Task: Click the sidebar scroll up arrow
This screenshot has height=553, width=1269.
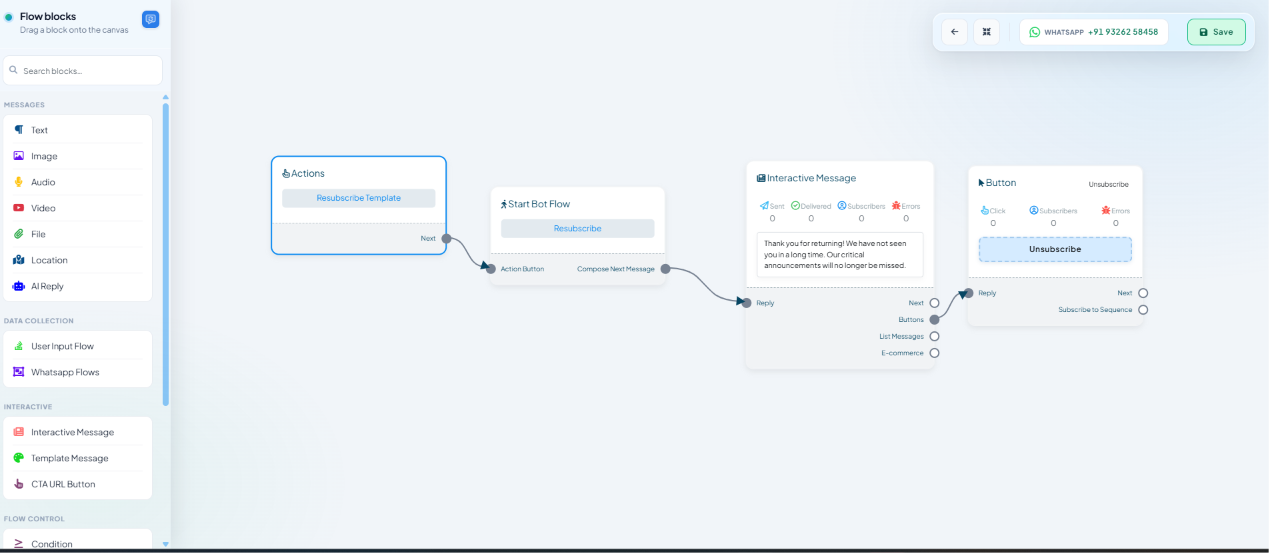Action: [166, 97]
